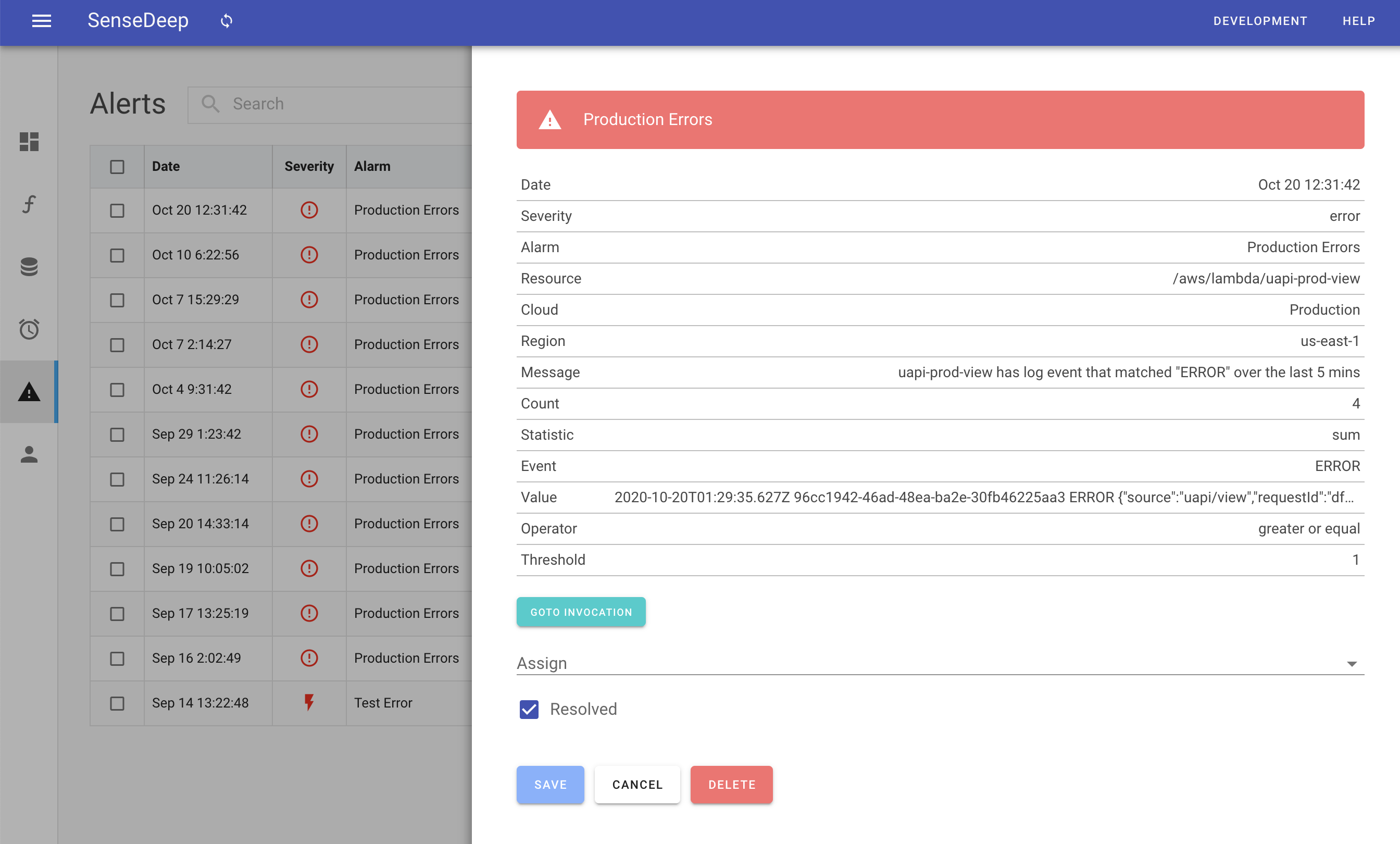Open the DEVELOPMENT menu in top bar

(1260, 21)
